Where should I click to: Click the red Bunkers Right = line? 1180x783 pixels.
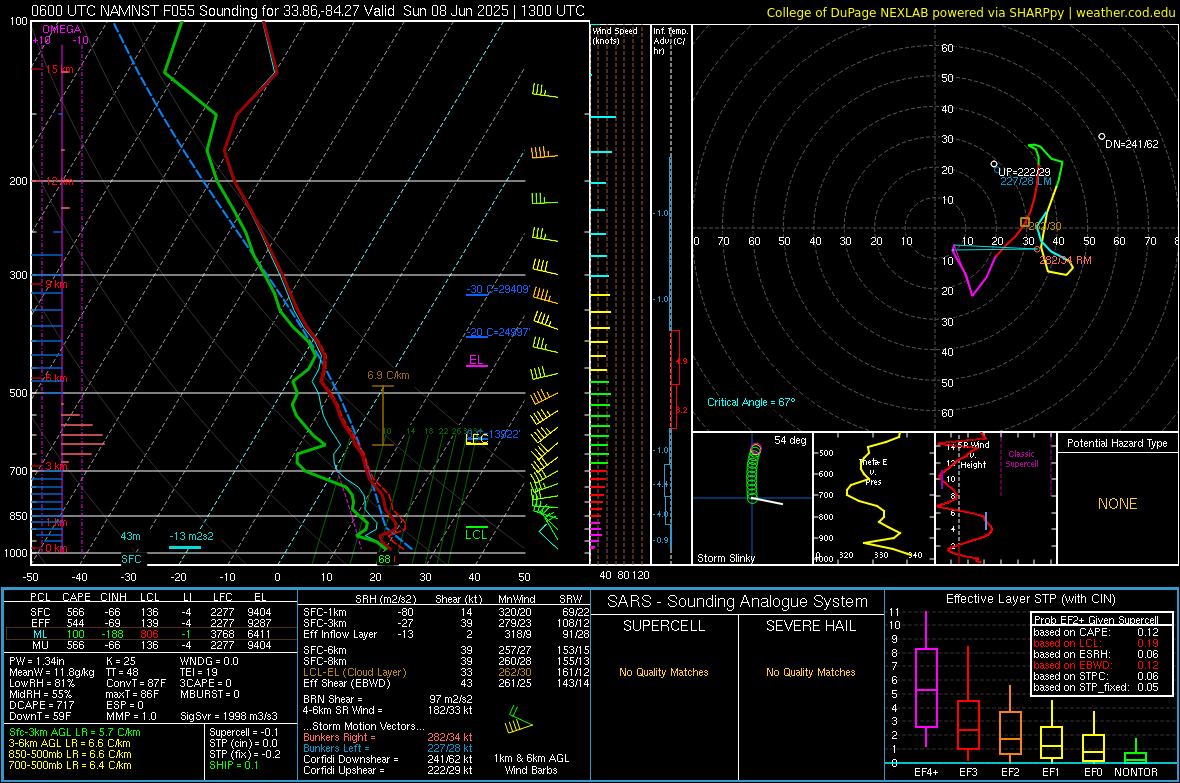(x=388, y=737)
